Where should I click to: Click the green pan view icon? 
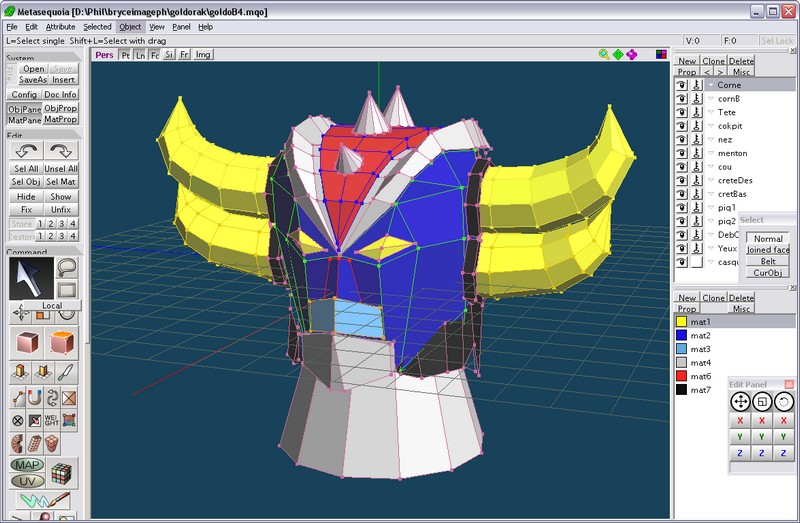point(618,54)
